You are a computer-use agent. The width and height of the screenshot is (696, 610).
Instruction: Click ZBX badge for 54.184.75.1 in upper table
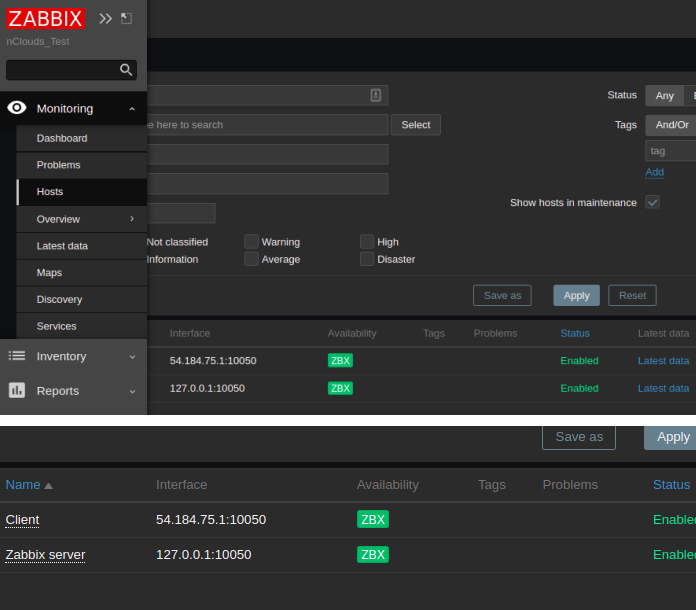coord(340,360)
